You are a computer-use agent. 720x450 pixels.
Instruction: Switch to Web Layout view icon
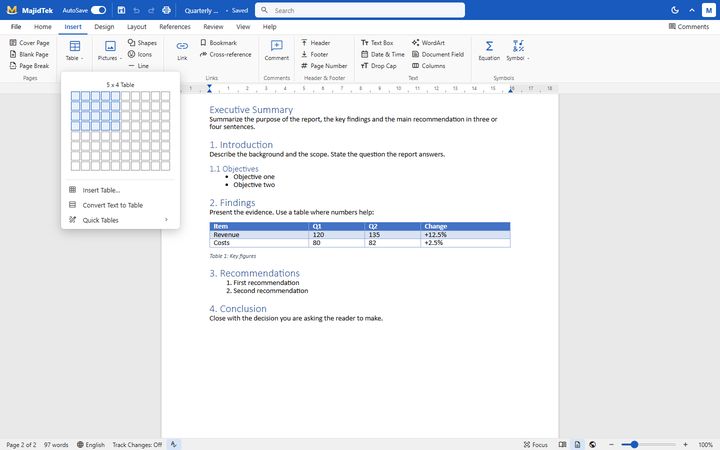coord(592,444)
